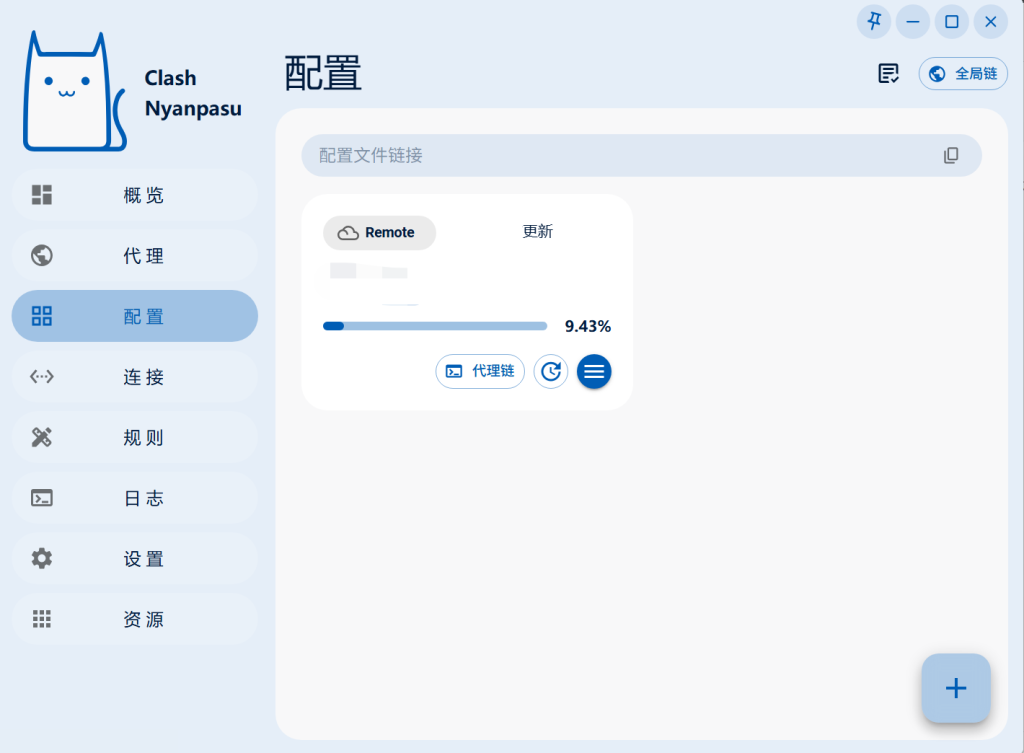Expand the Clash Nyanpasu cat logo area
Image resolution: width=1024 pixels, height=753 pixels.
pos(73,90)
